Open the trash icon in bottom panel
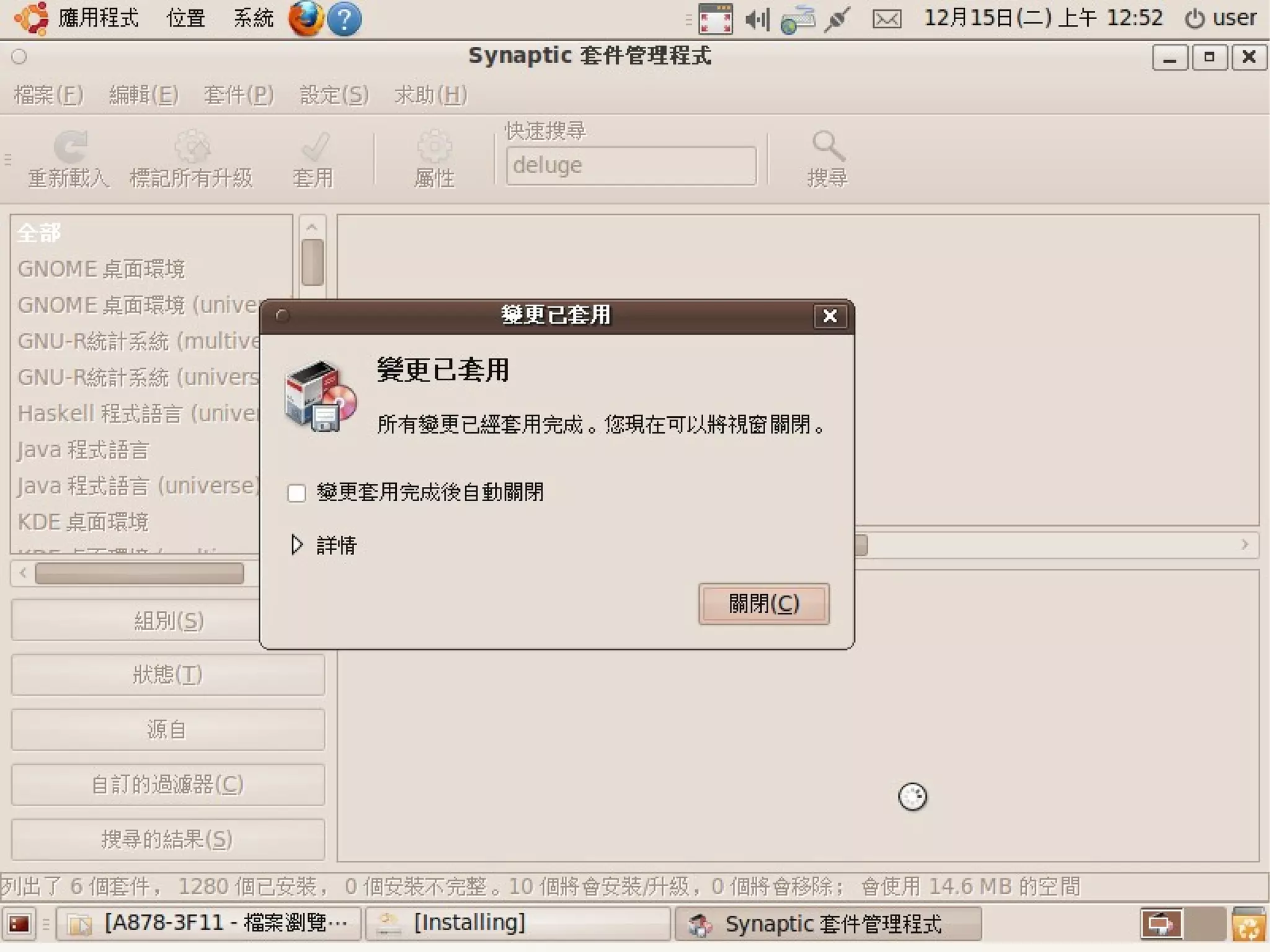Viewport: 1270px width, 952px height. tap(1248, 924)
